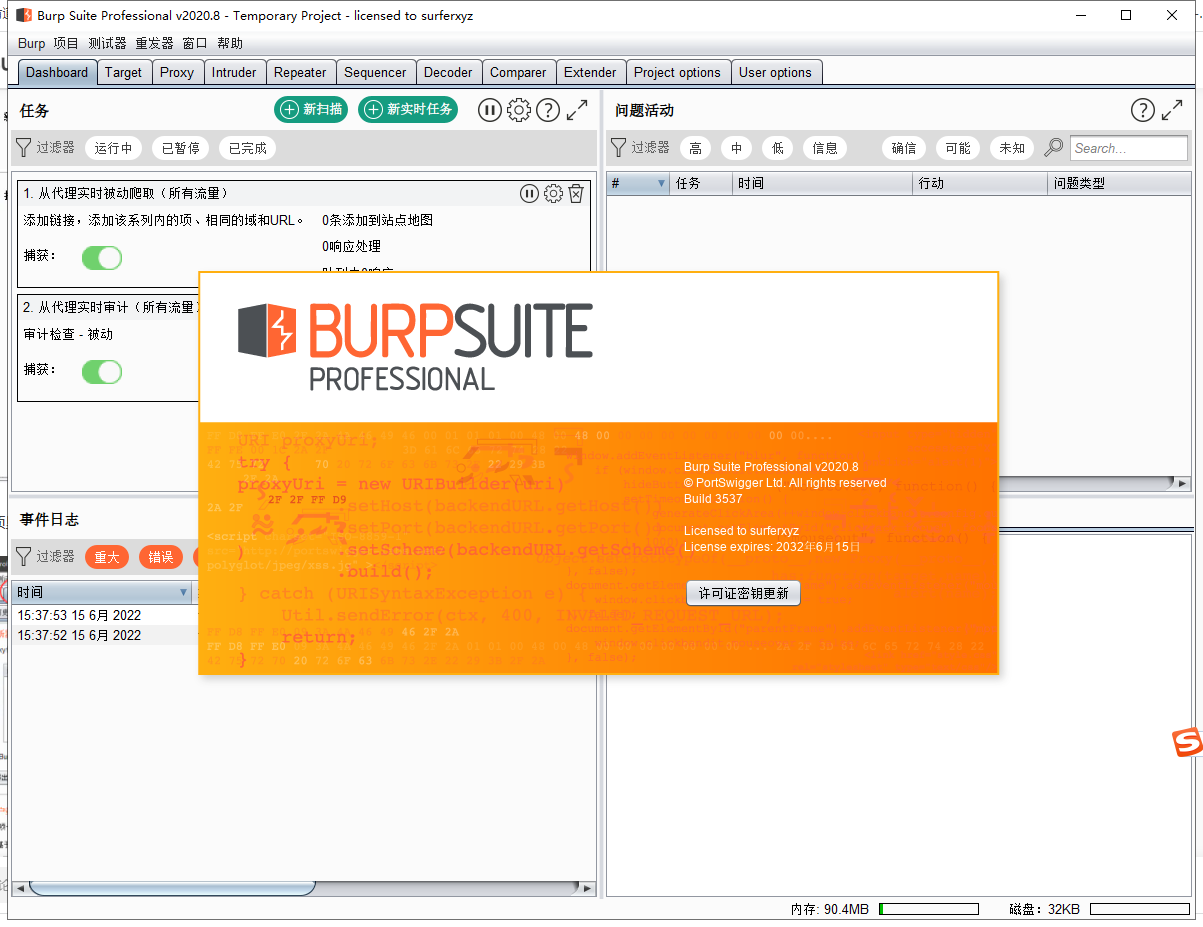The image size is (1203, 927).
Task: Open task settings gear in tasks header
Action: (519, 110)
